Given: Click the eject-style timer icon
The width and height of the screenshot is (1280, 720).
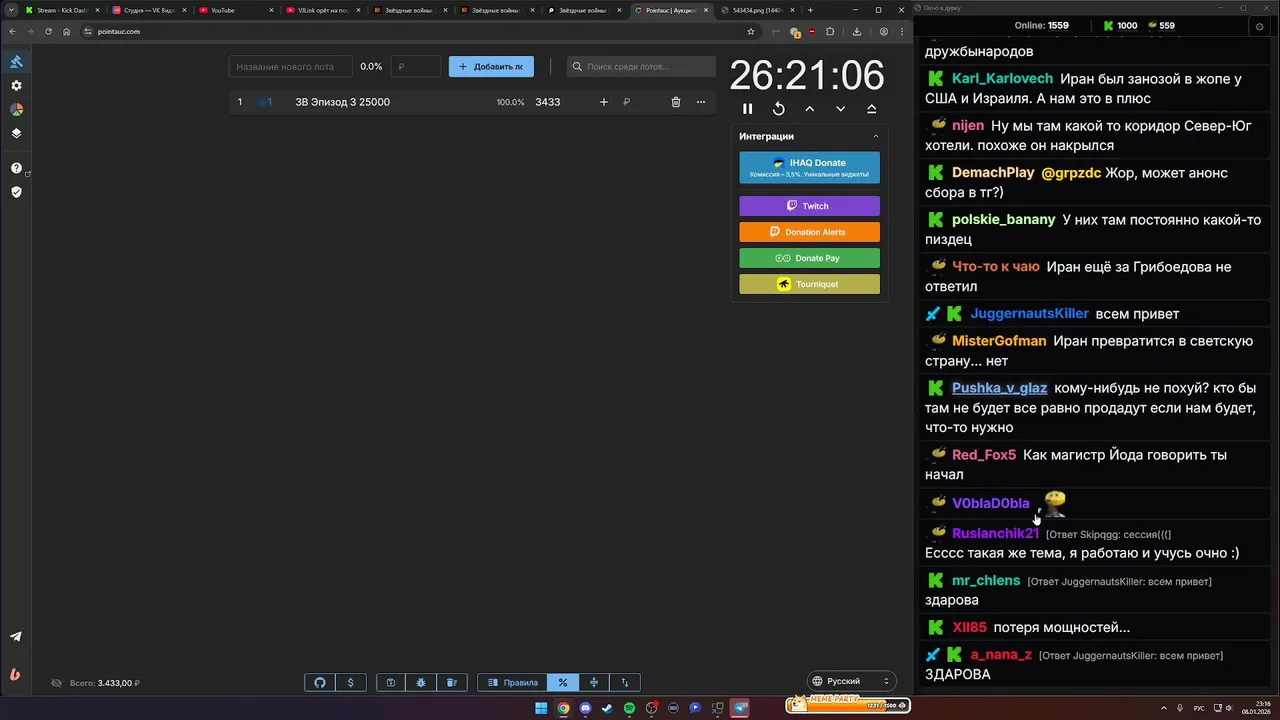Looking at the screenshot, I should (871, 109).
